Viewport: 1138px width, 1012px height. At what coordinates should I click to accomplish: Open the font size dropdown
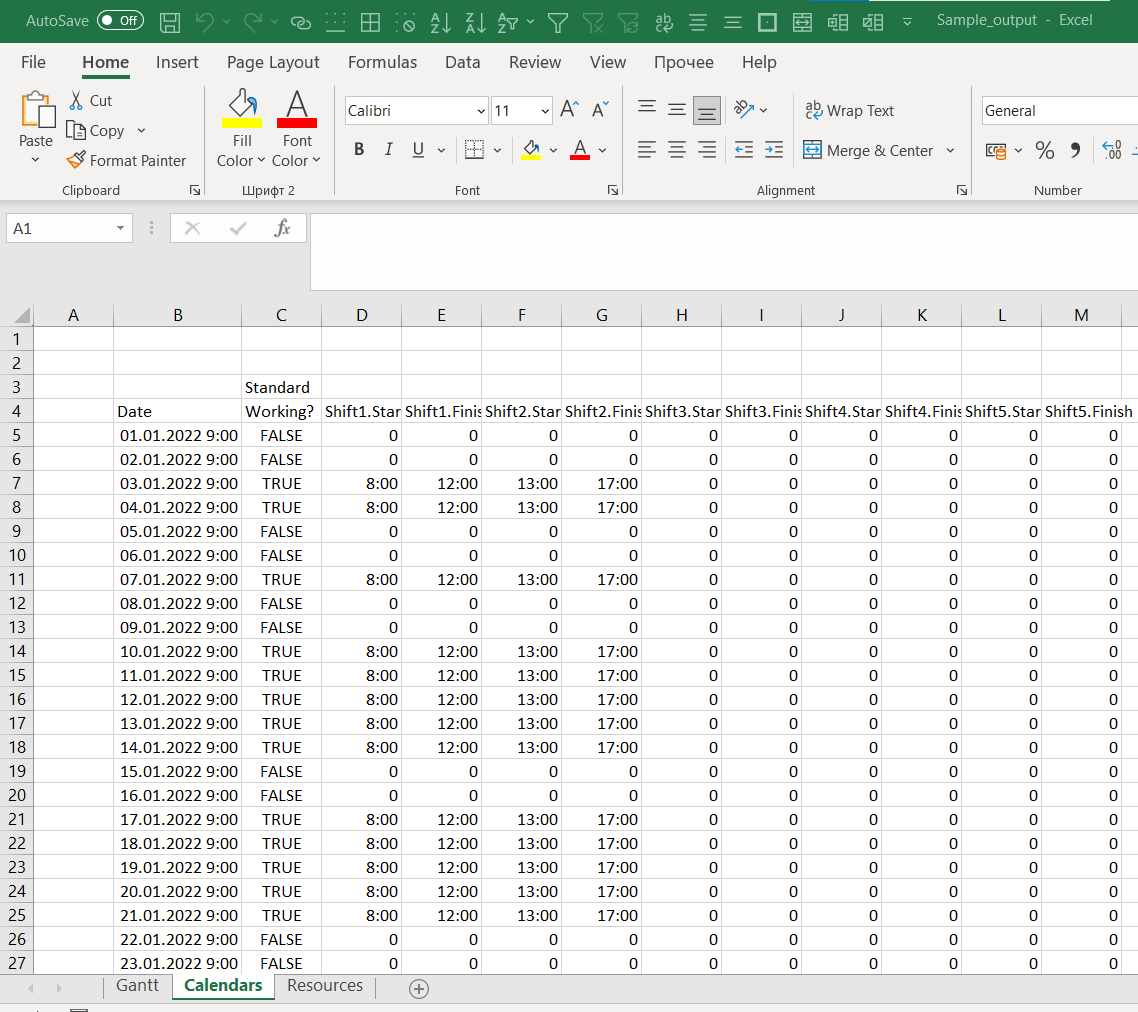[544, 110]
